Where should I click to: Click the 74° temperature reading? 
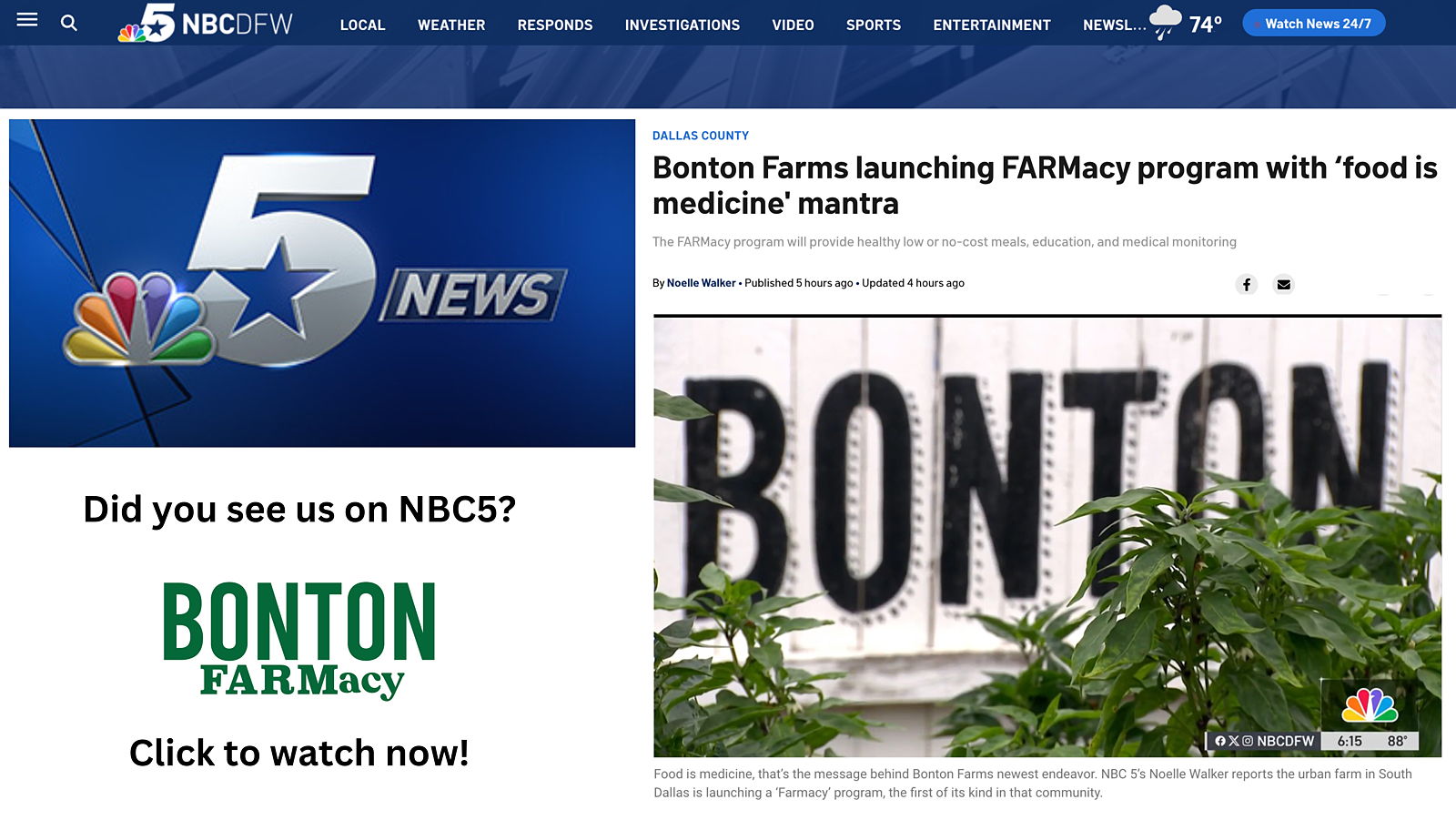[x=1206, y=25]
